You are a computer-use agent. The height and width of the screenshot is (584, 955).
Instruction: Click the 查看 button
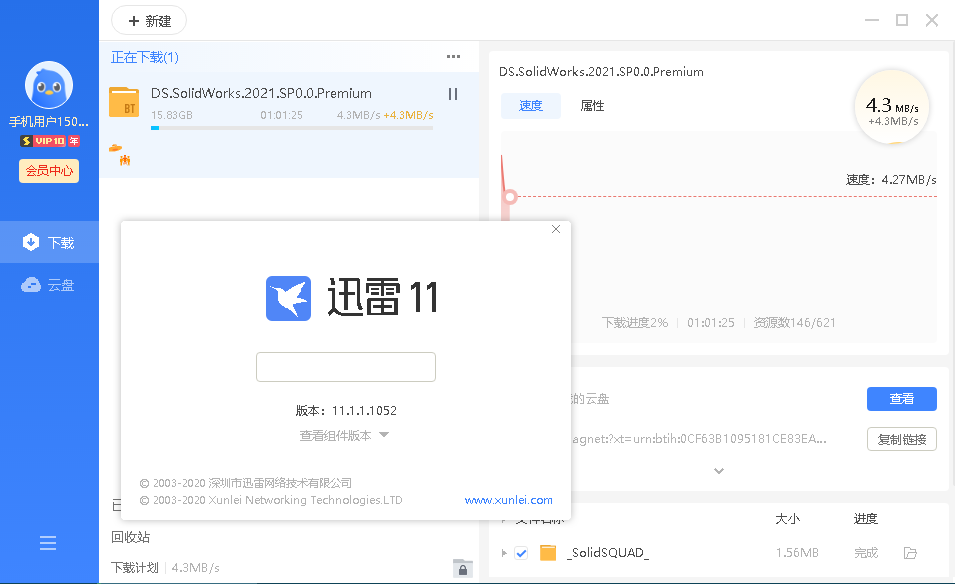point(901,399)
